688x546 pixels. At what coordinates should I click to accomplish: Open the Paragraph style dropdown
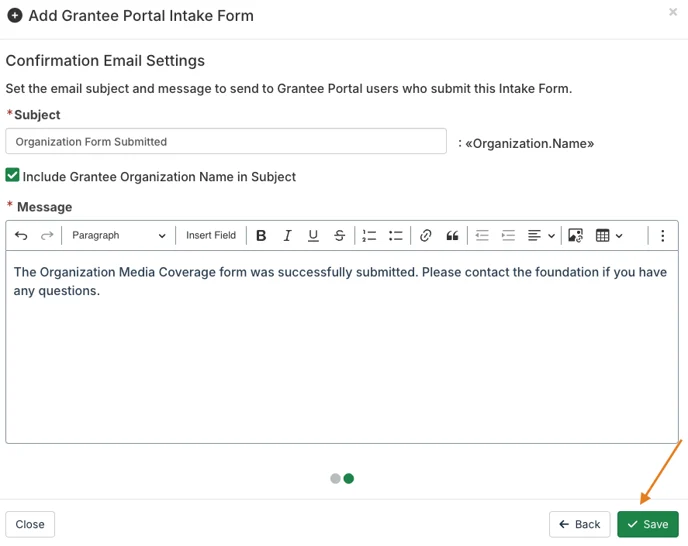[x=118, y=236]
